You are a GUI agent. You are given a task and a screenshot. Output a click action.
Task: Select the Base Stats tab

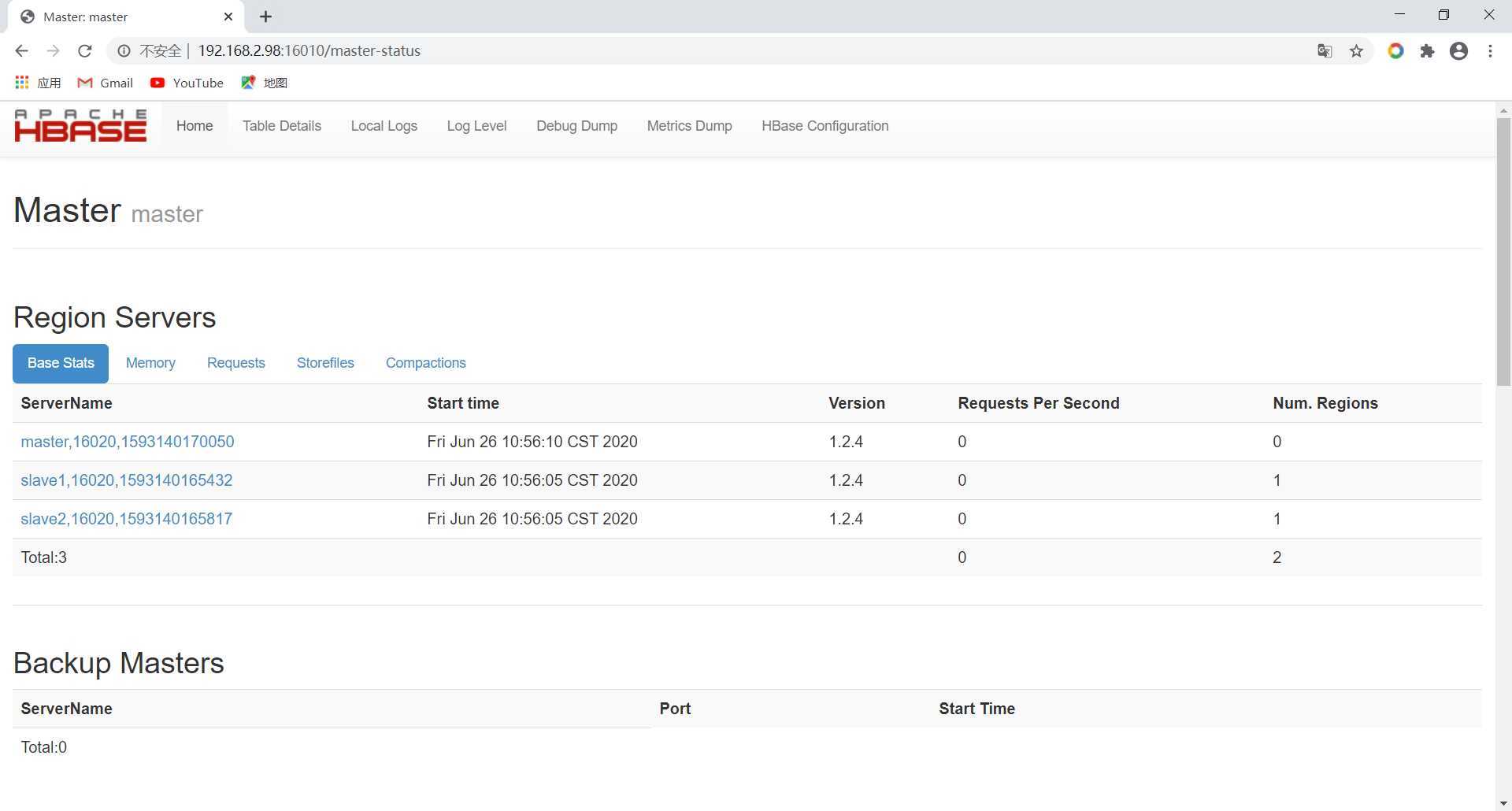[x=61, y=363]
